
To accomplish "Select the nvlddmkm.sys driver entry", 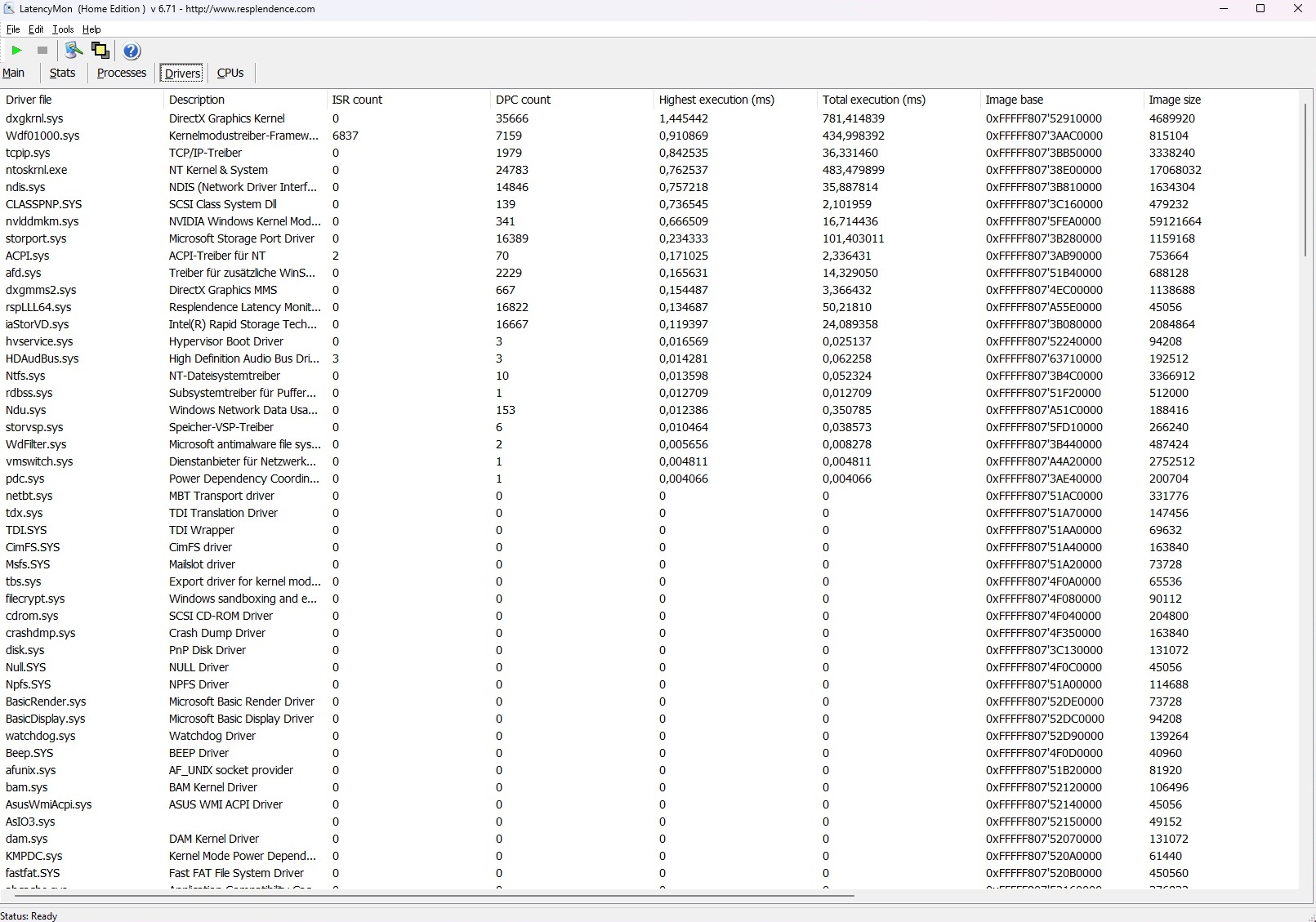I will pyautogui.click(x=42, y=221).
